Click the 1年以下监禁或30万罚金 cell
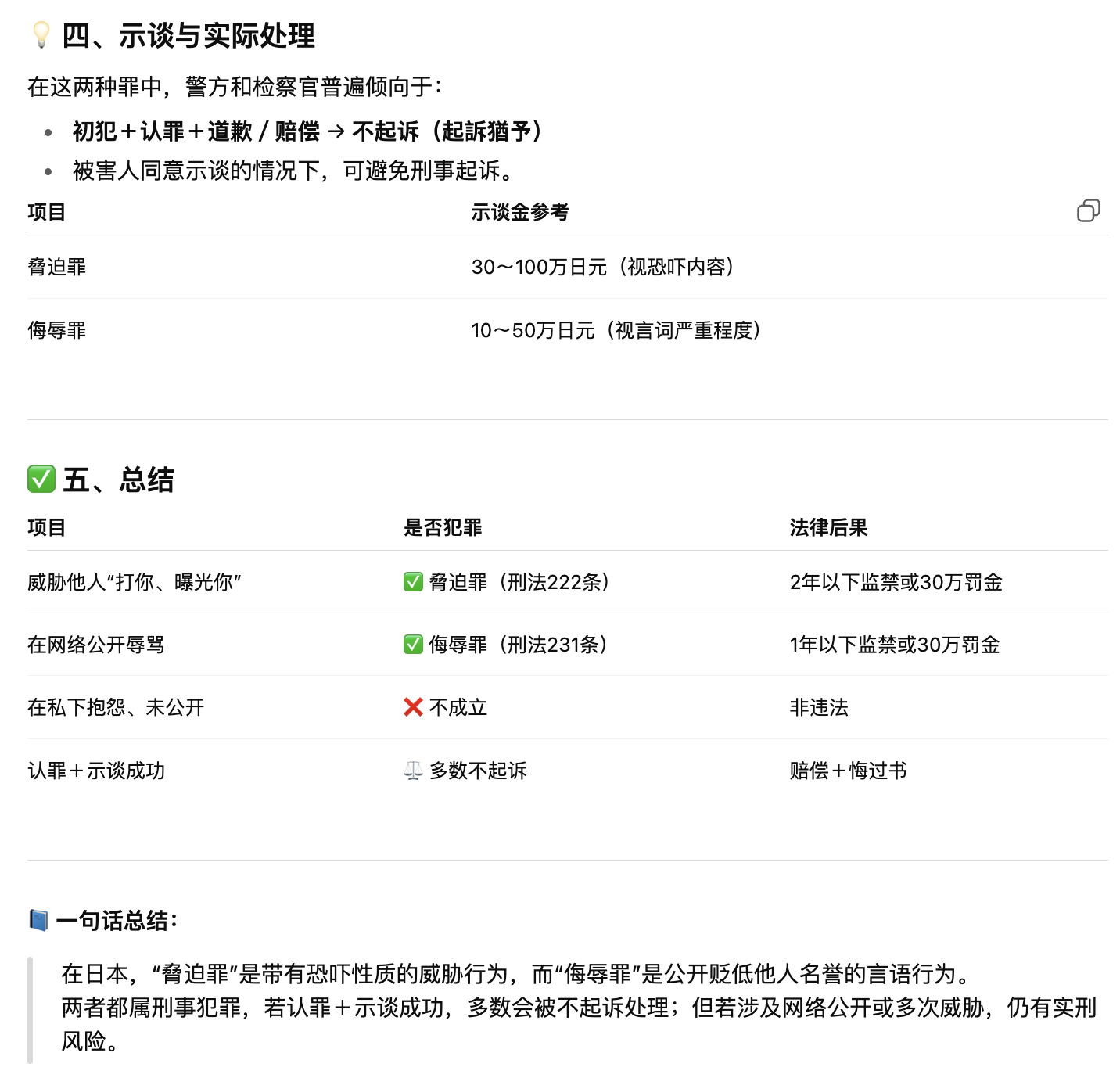 coord(894,645)
